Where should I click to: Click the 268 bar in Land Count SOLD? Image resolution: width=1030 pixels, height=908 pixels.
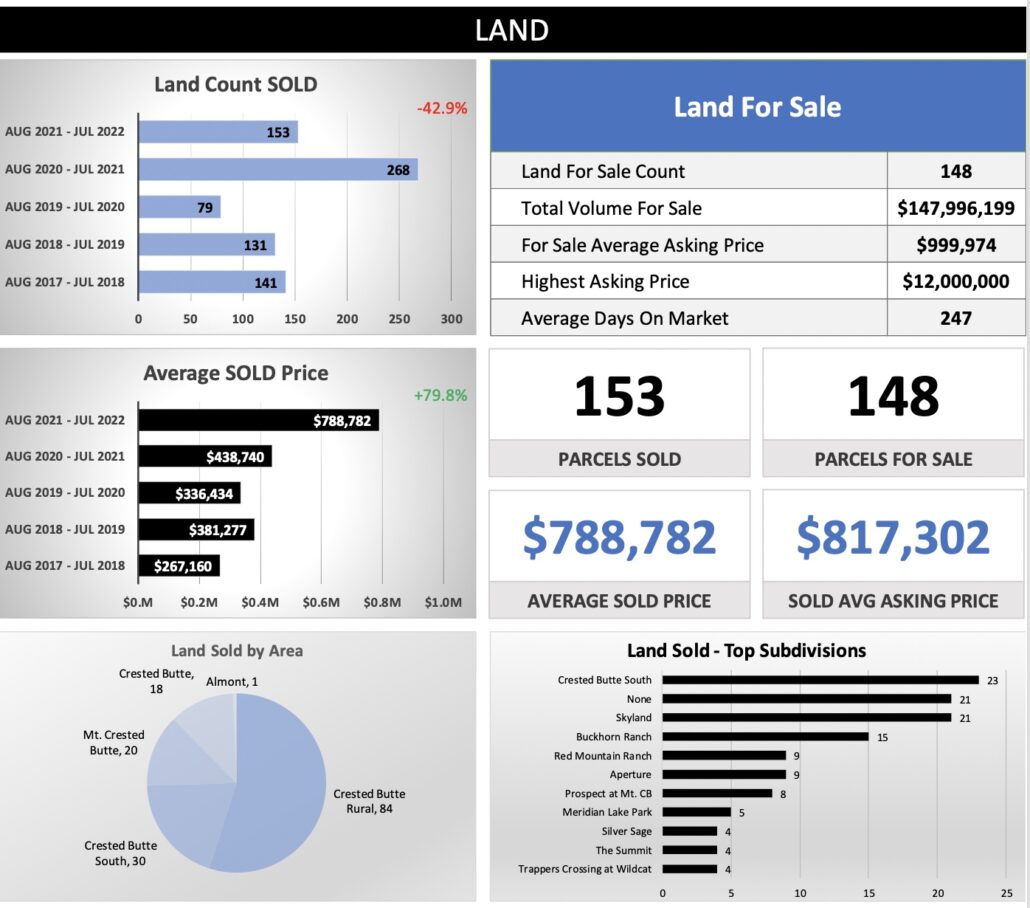277,170
